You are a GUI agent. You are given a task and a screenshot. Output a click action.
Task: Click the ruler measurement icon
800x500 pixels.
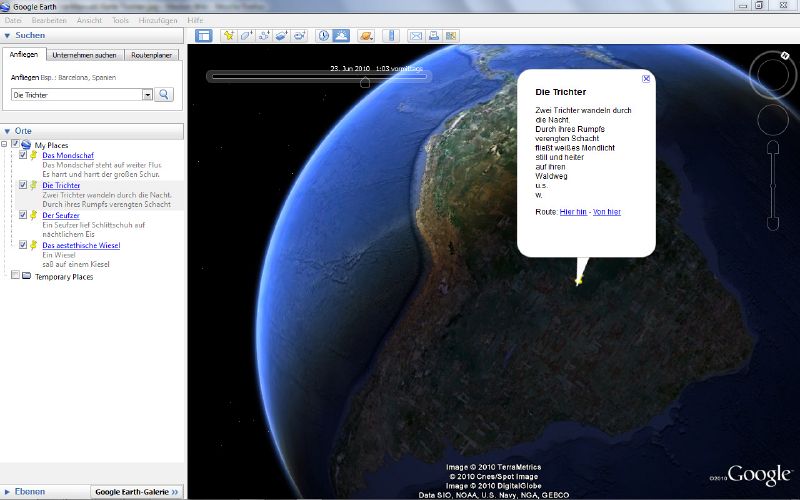click(391, 35)
